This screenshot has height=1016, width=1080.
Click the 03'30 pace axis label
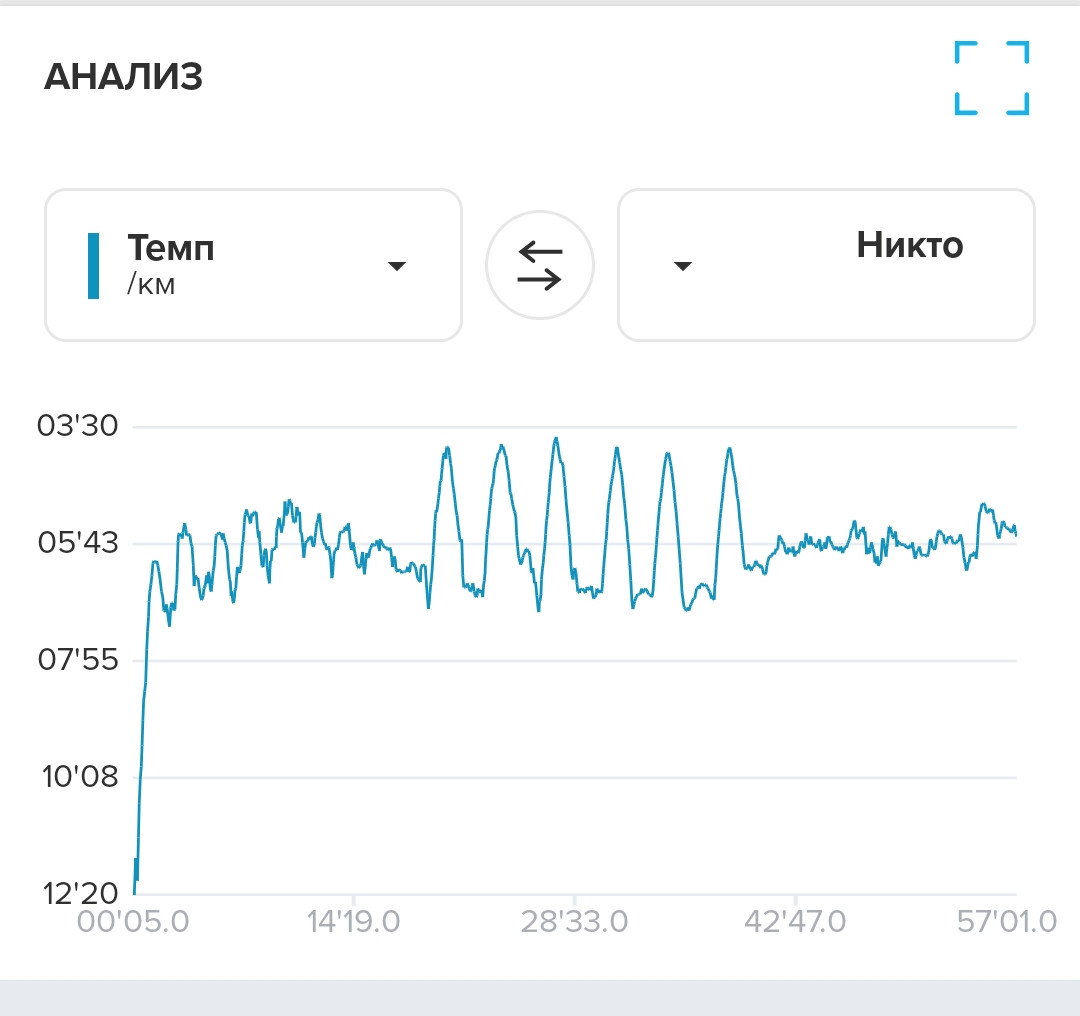coord(77,426)
